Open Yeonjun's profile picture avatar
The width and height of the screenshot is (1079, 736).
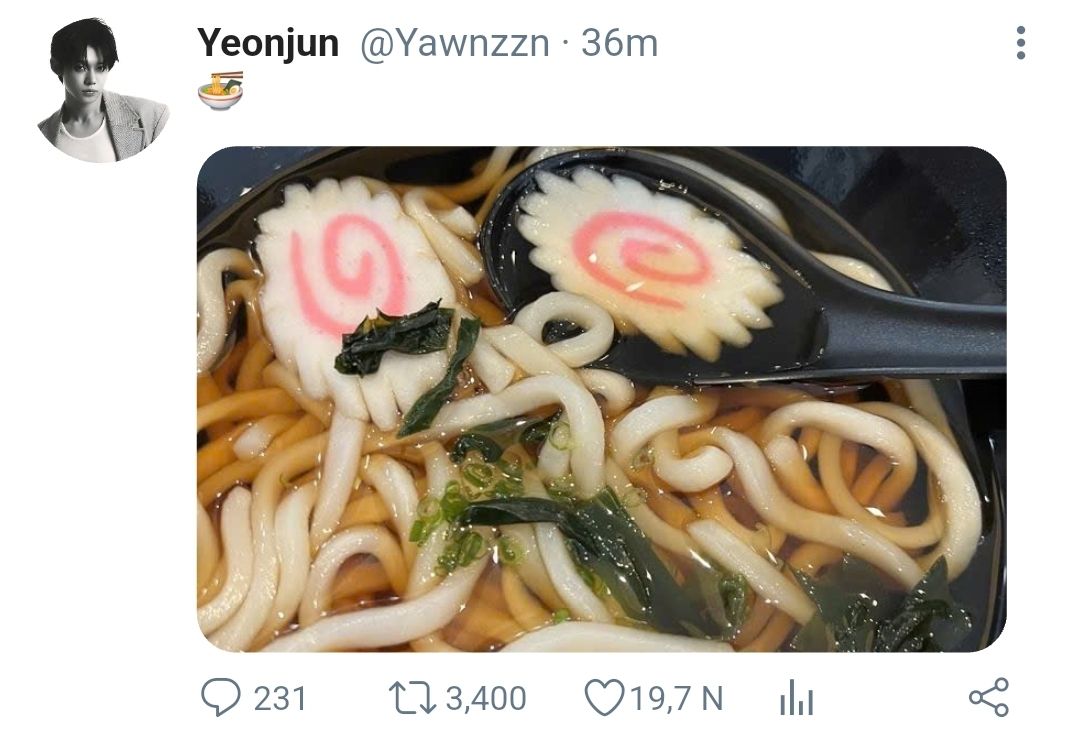(x=102, y=90)
